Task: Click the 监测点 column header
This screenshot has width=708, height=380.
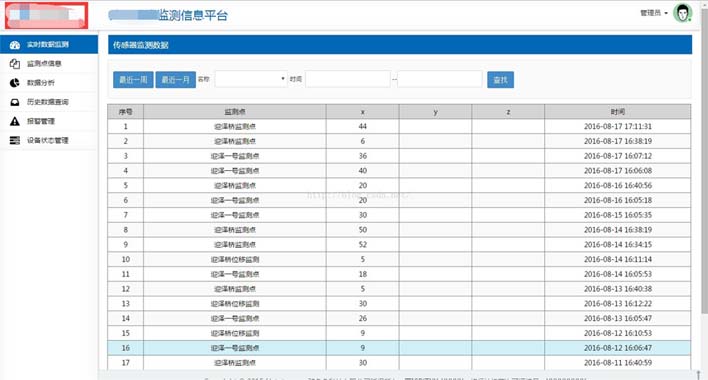Action: click(x=235, y=111)
